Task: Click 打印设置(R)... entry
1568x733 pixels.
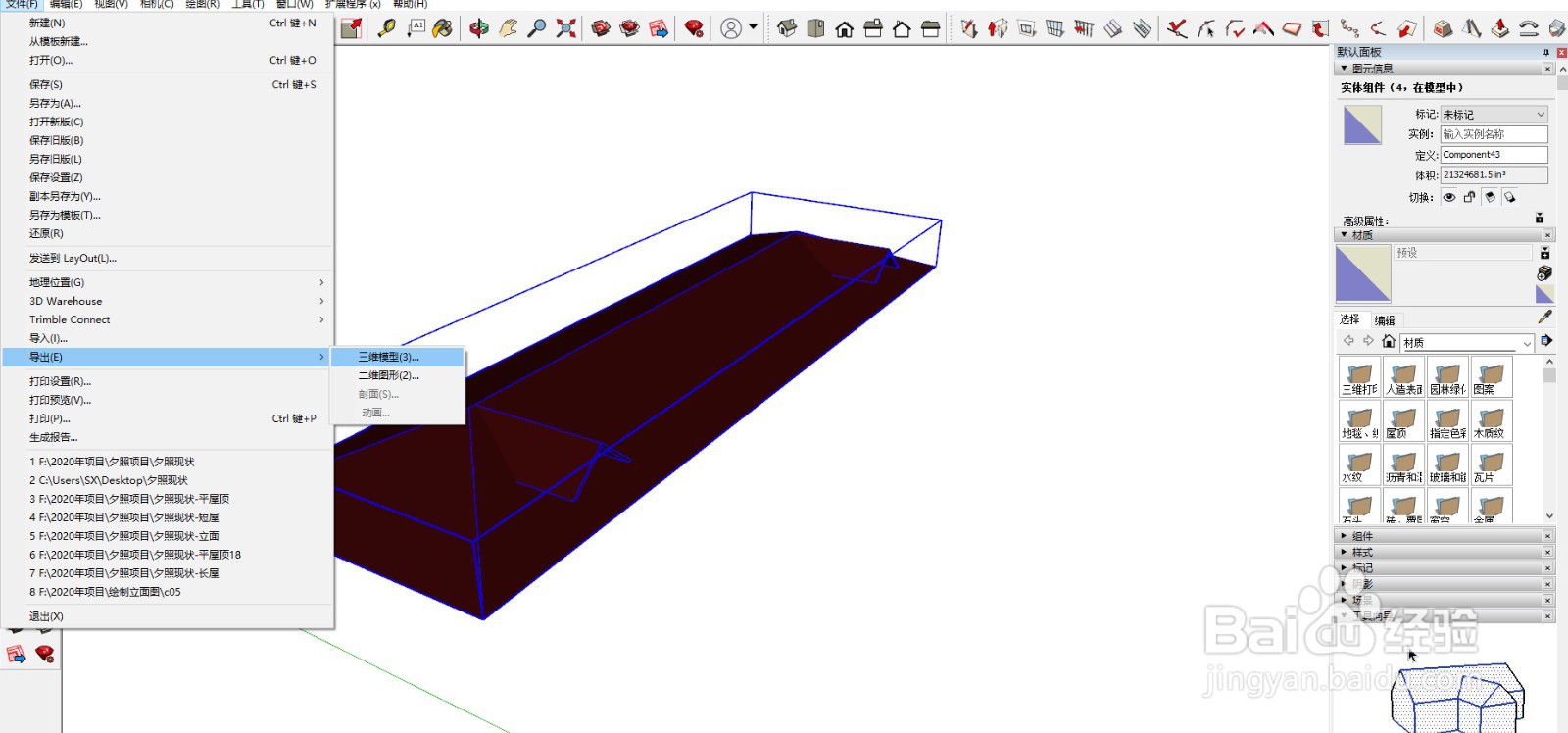Action: coord(167,381)
